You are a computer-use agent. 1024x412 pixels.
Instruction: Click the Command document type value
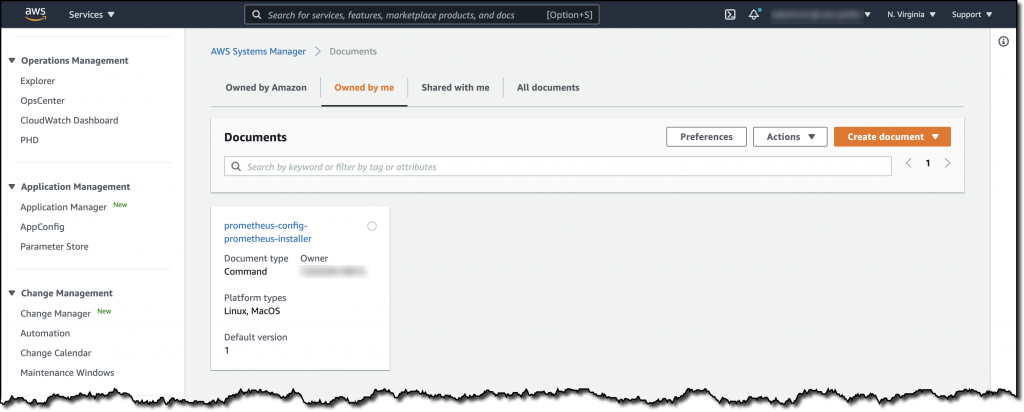pyautogui.click(x=246, y=272)
